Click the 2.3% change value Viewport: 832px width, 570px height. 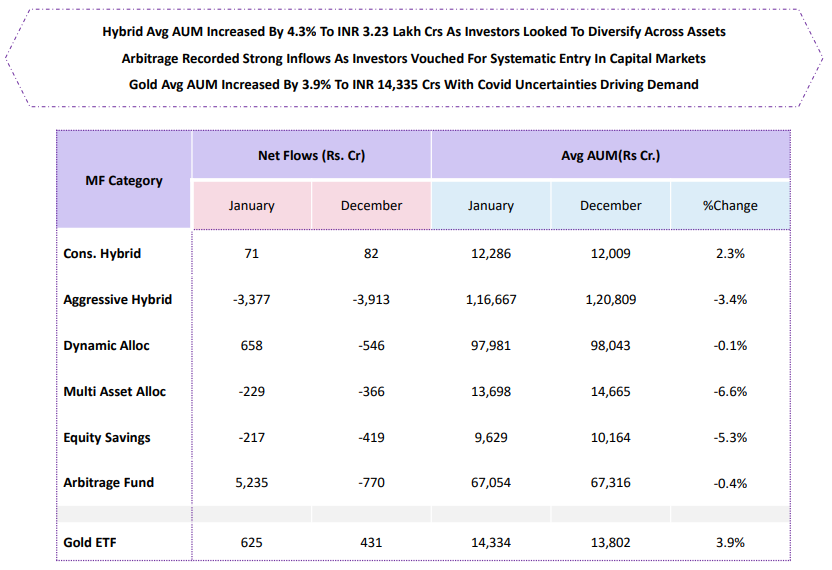point(730,254)
